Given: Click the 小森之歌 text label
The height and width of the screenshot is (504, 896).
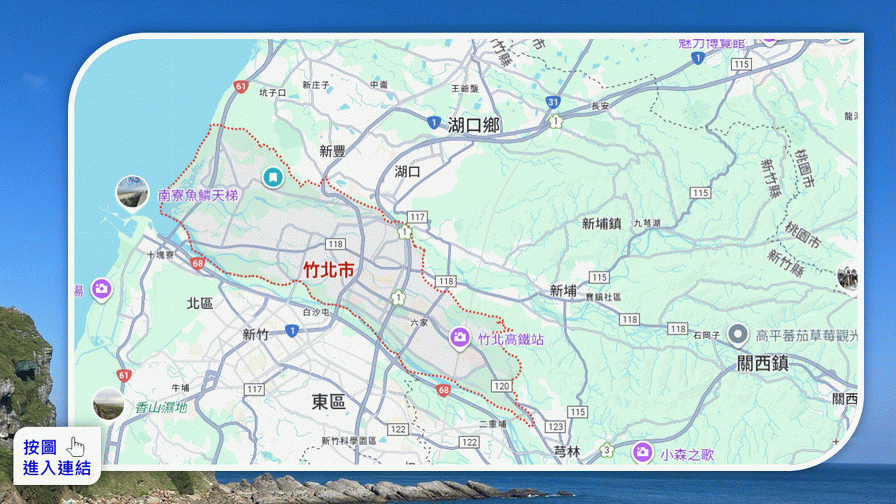Looking at the screenshot, I should [687, 454].
